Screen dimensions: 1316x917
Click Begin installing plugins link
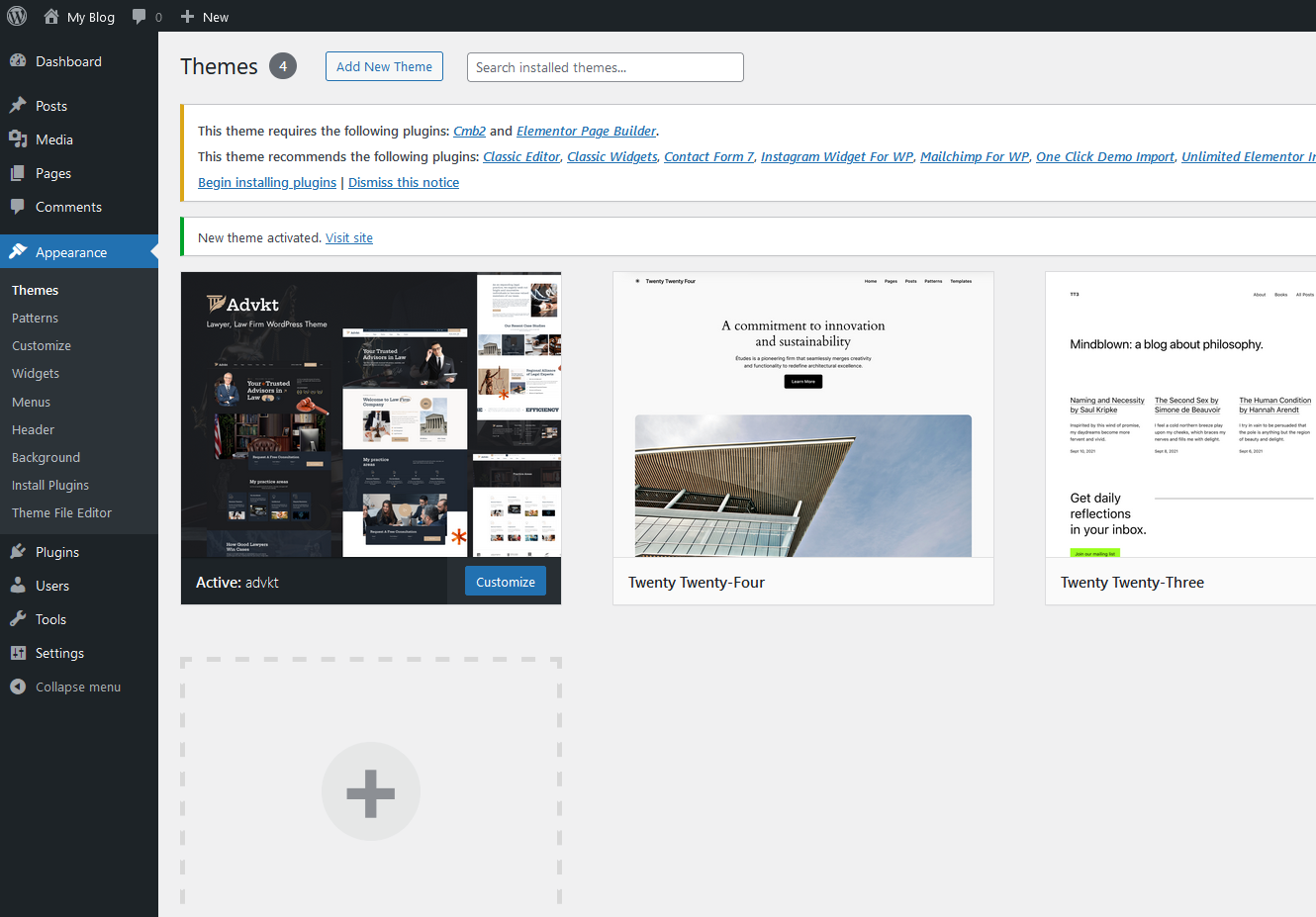pos(267,182)
